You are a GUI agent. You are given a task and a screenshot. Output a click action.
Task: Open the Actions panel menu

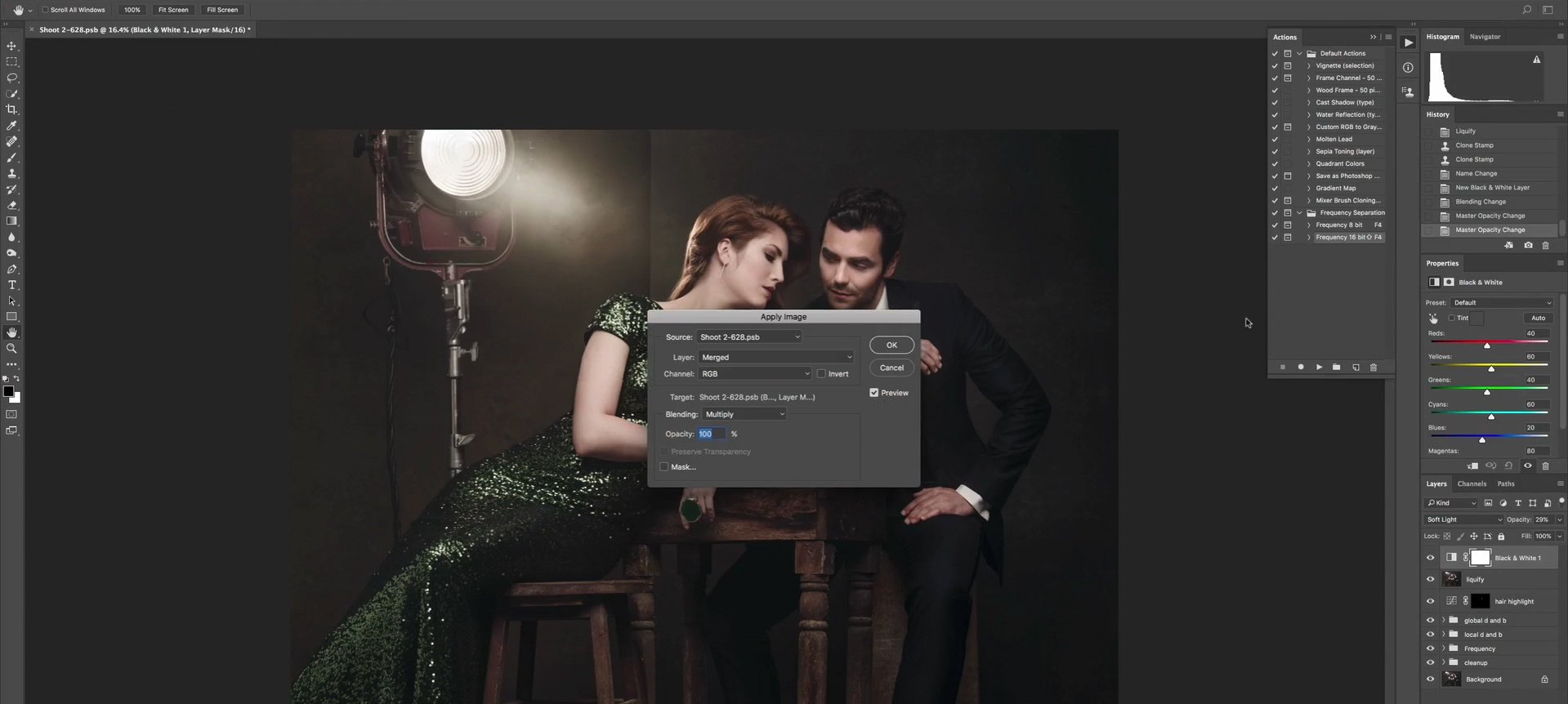click(1388, 37)
